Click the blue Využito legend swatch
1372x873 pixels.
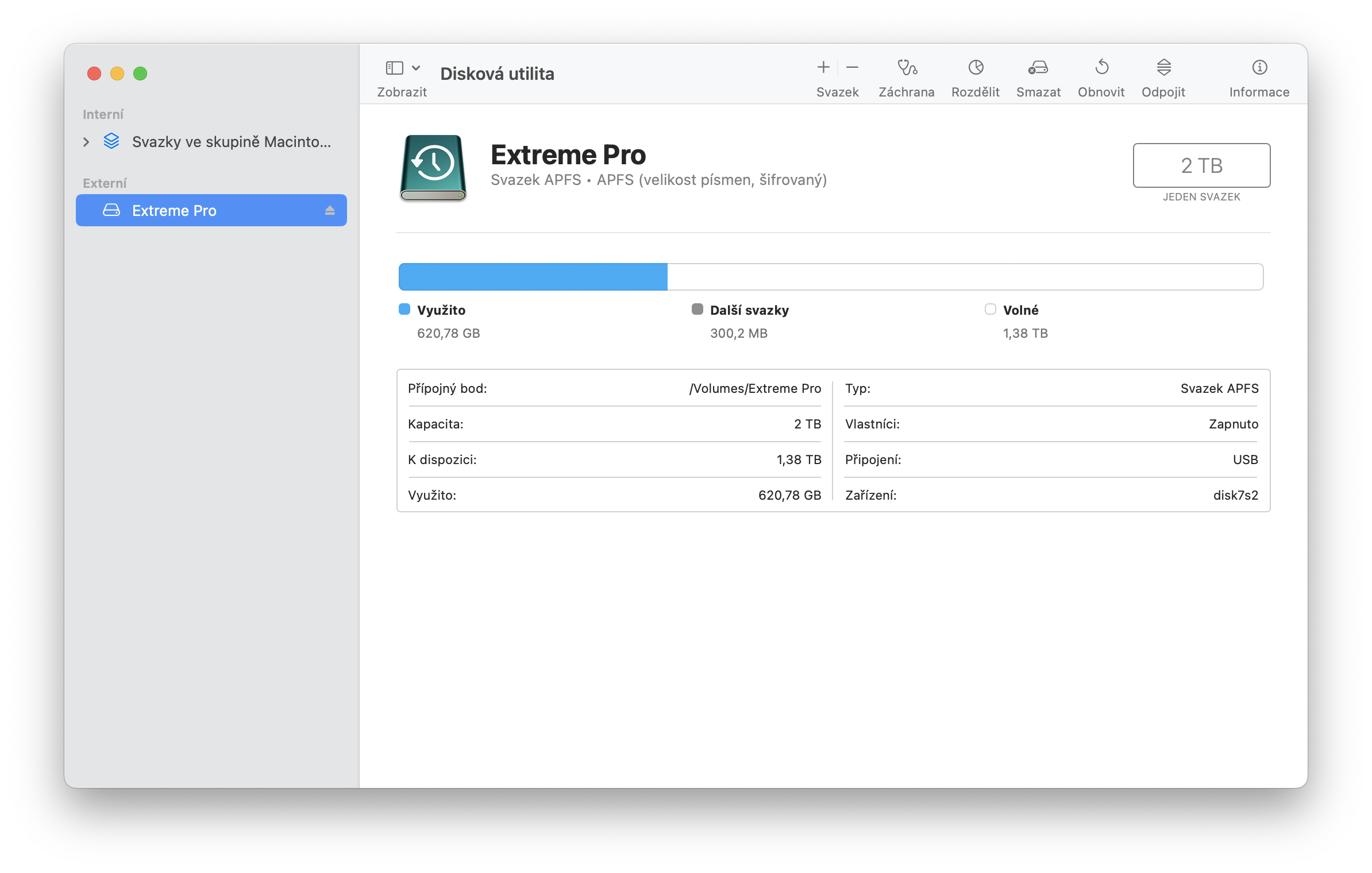click(x=404, y=310)
